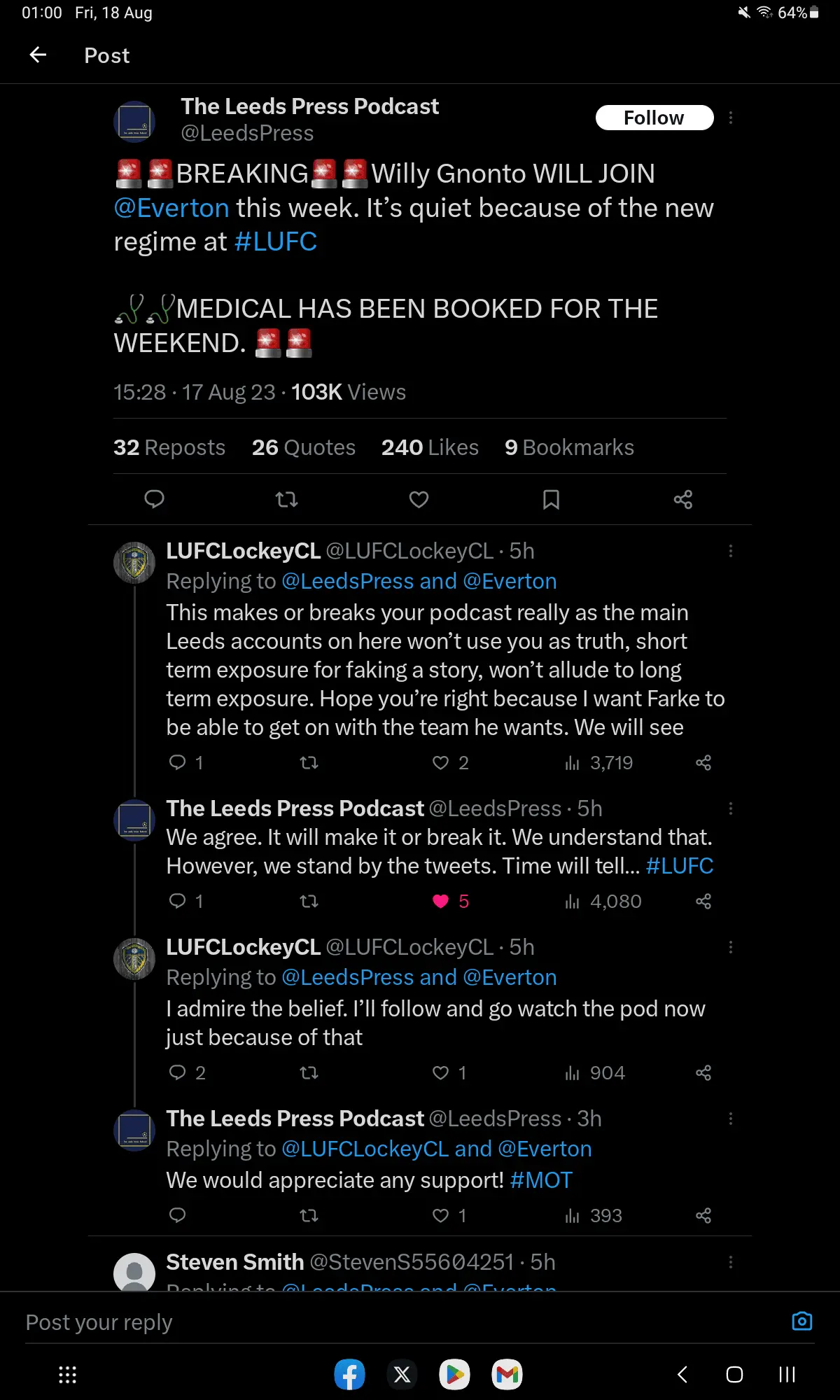View the 32 Reposts list
This screenshot has height=1400, width=840.
(169, 447)
